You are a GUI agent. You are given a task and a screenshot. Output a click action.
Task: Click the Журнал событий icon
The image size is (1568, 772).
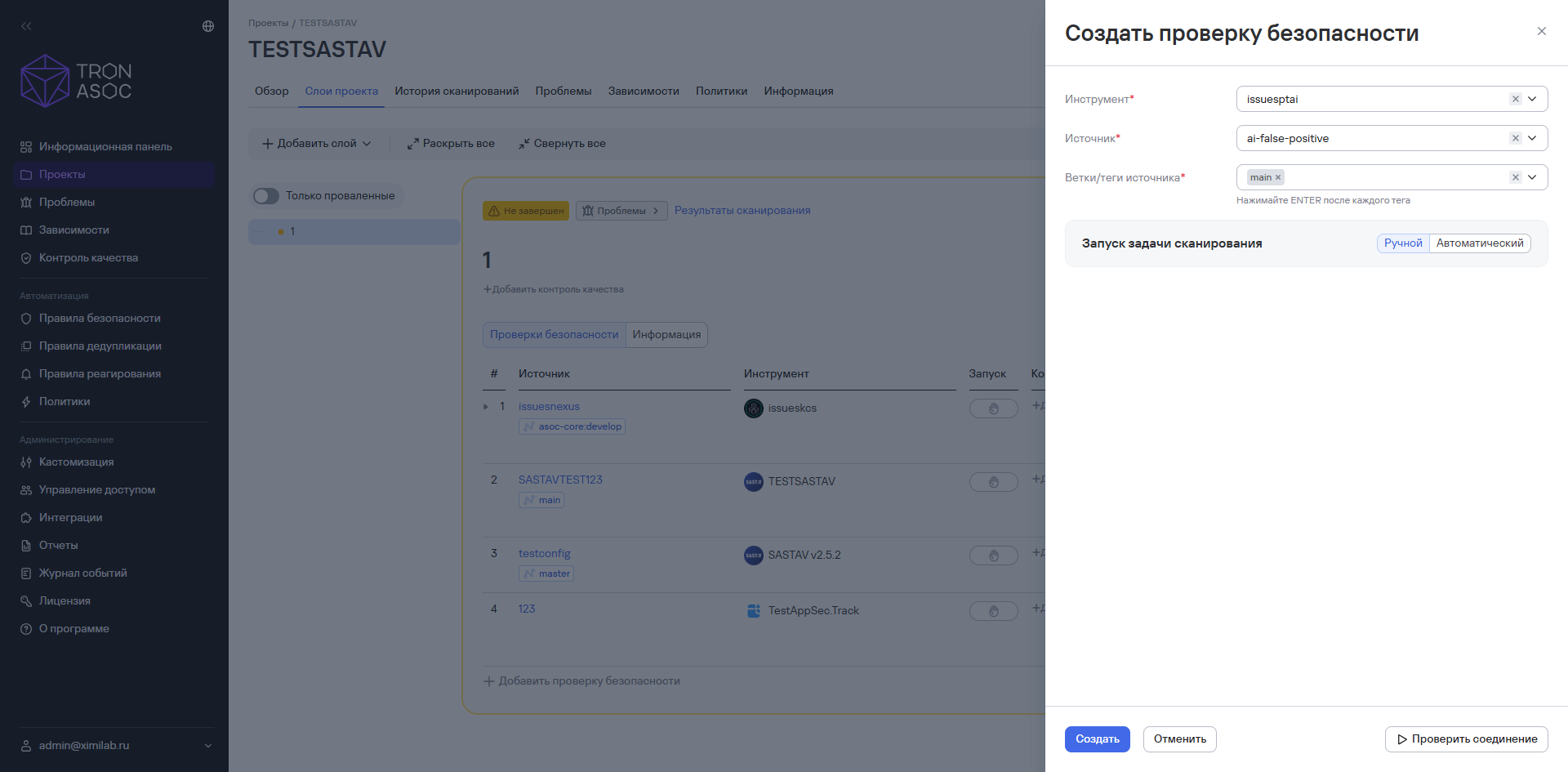click(26, 573)
